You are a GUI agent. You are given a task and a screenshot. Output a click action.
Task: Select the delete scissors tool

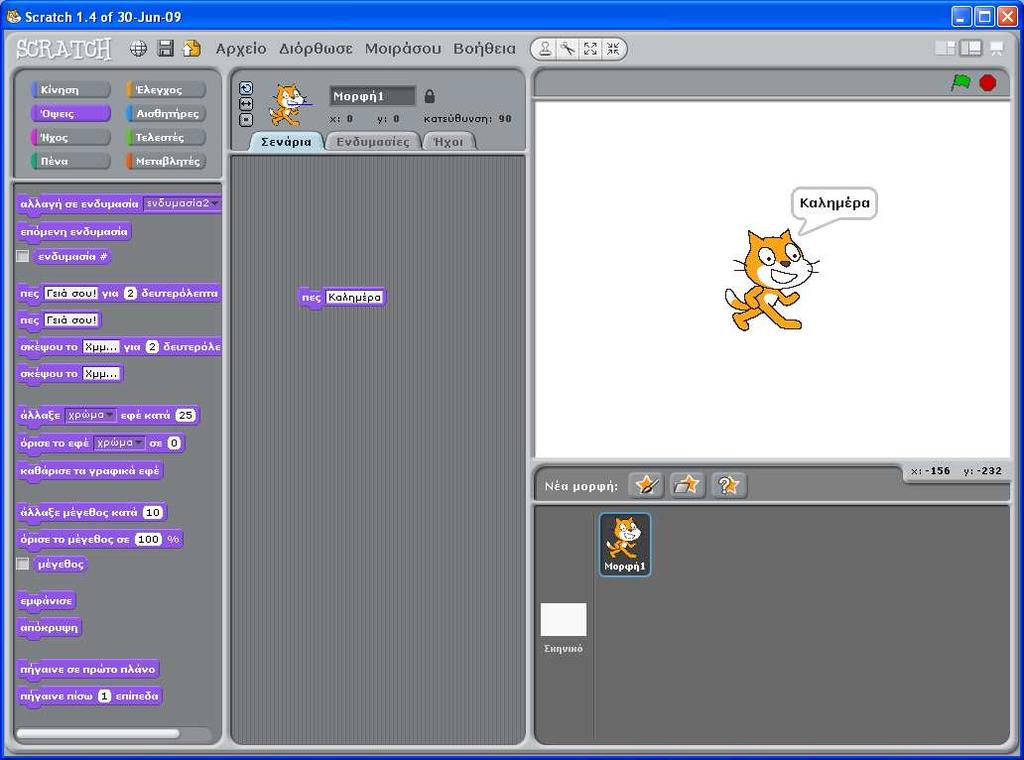pos(568,48)
